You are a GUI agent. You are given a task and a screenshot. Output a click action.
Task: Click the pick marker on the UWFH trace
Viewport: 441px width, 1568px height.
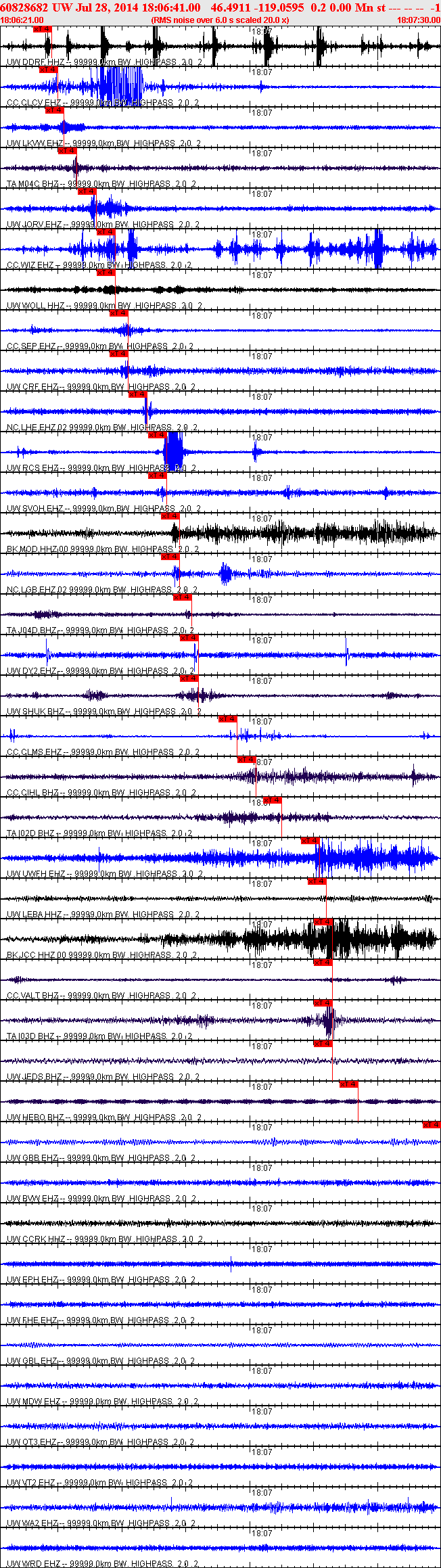click(310, 841)
